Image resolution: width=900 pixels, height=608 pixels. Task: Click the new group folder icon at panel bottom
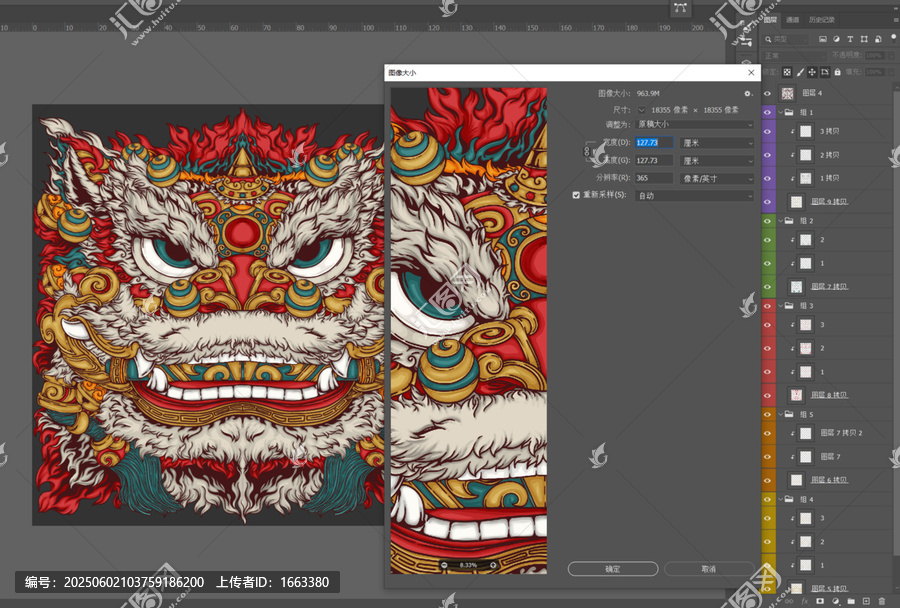(851, 601)
